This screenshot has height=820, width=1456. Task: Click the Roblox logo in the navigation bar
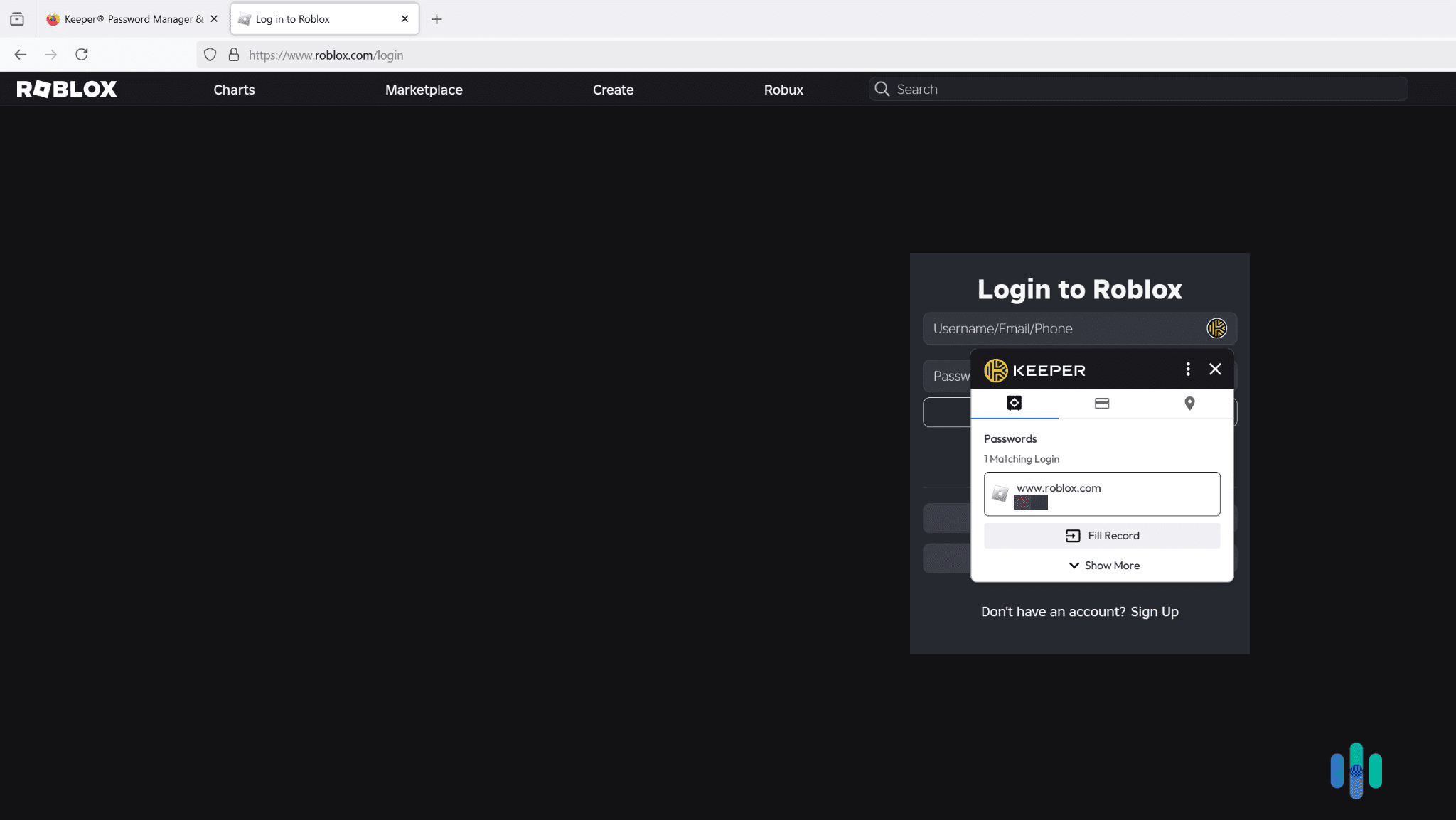coord(66,88)
